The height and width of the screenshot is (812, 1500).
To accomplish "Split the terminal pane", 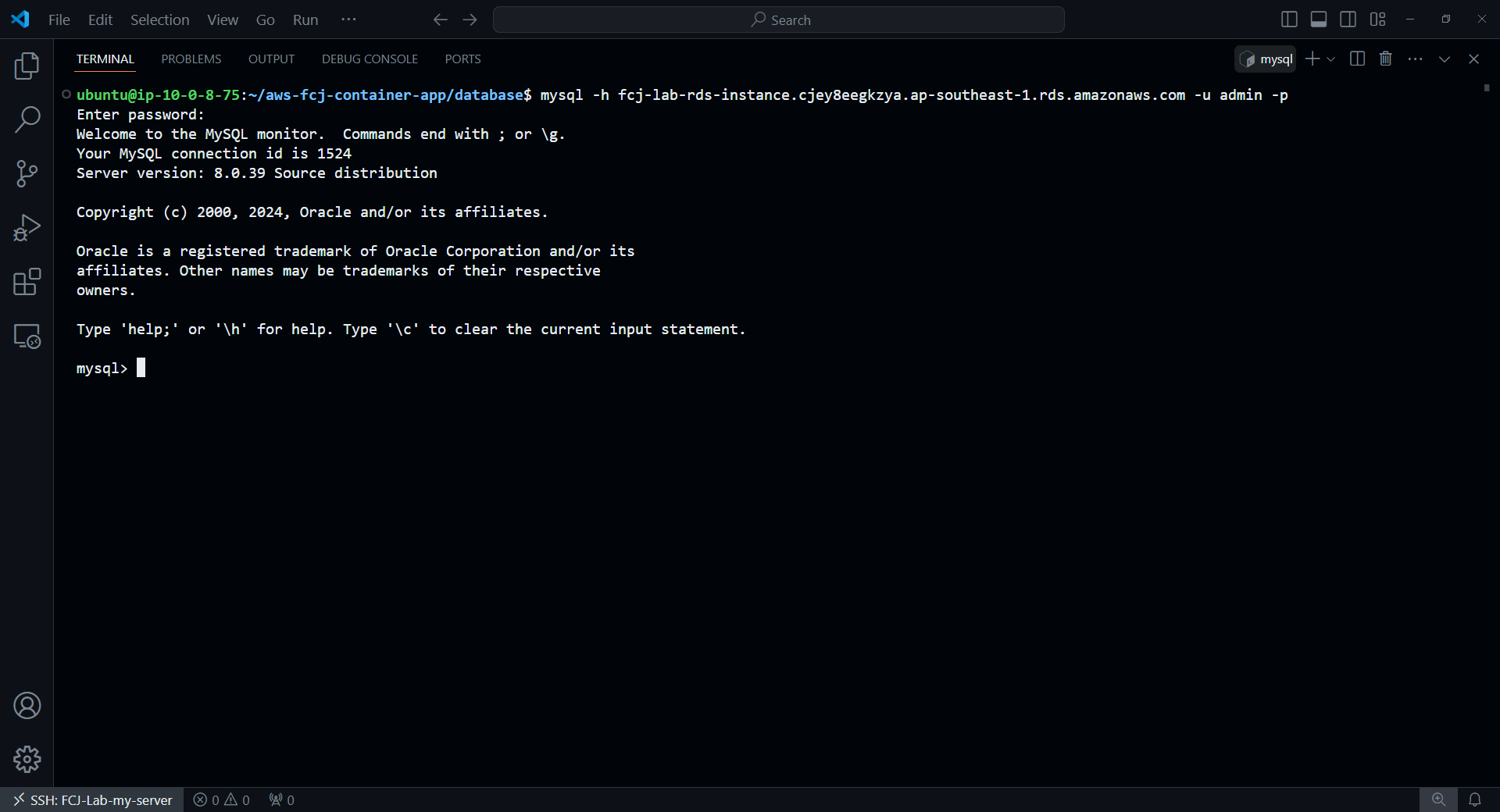I will [1357, 59].
